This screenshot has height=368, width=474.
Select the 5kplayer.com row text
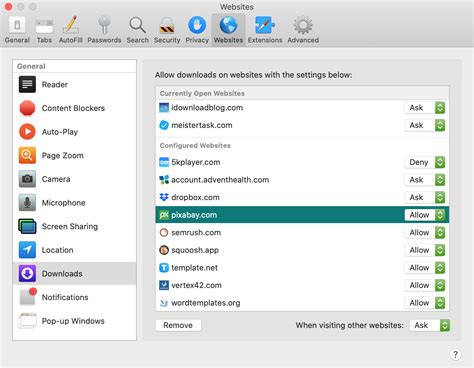pos(196,162)
